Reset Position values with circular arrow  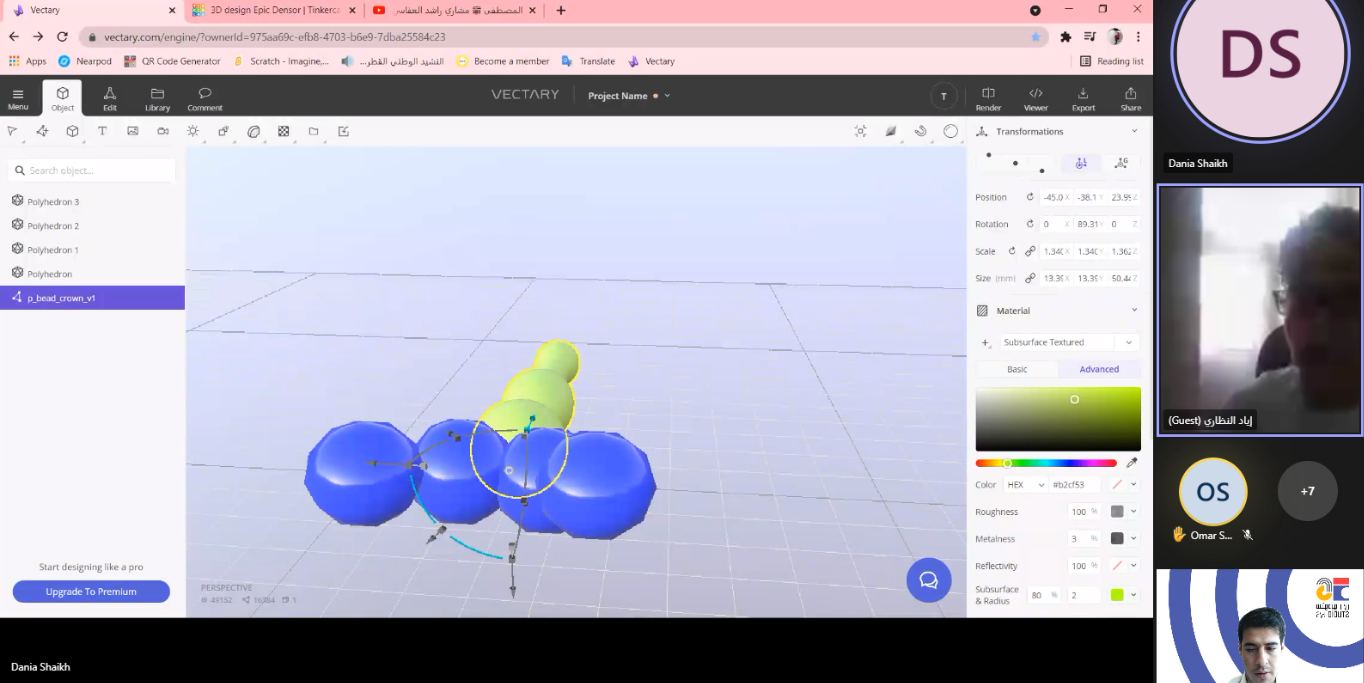click(x=1030, y=197)
